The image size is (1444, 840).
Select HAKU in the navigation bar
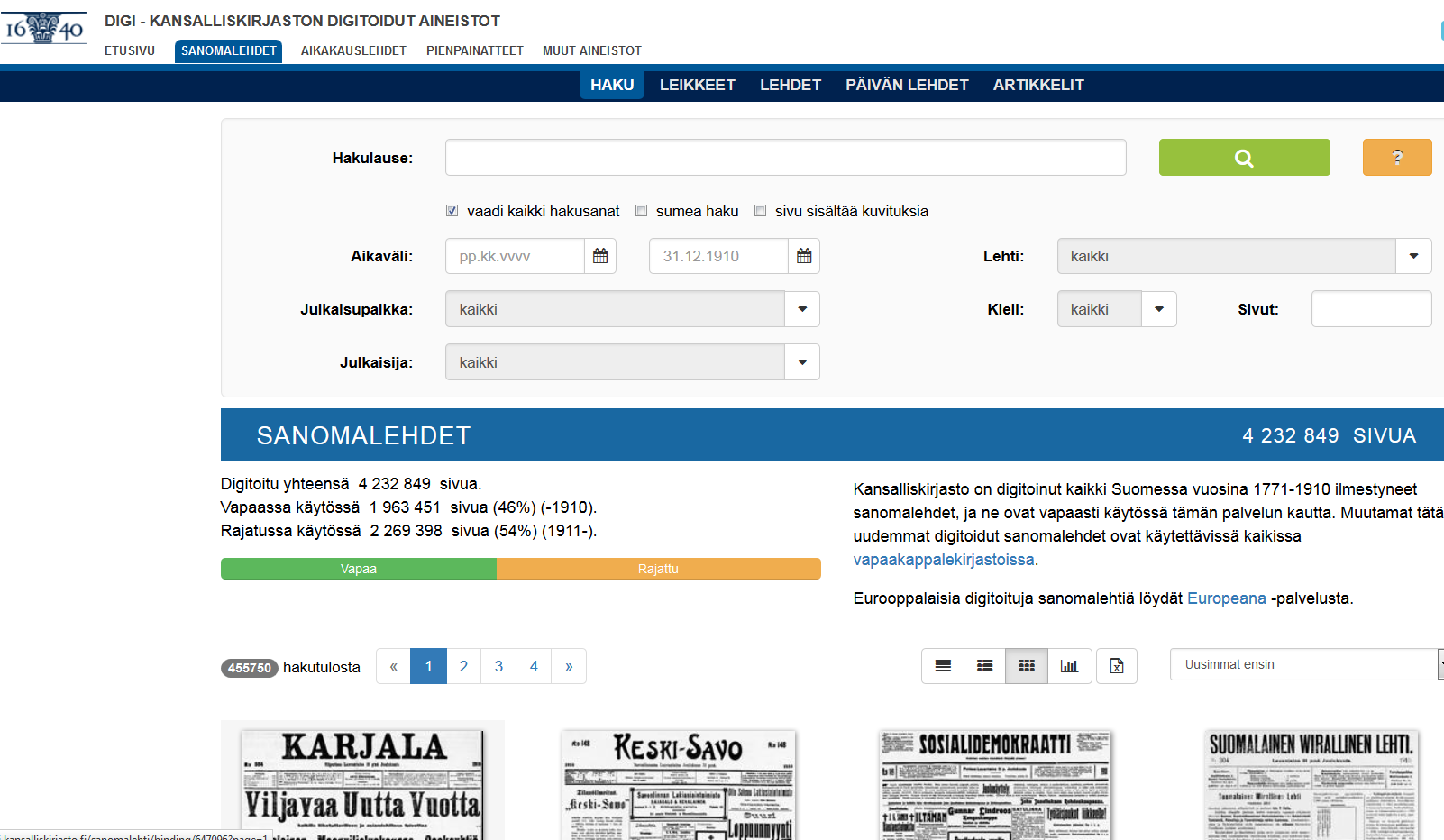(x=612, y=85)
